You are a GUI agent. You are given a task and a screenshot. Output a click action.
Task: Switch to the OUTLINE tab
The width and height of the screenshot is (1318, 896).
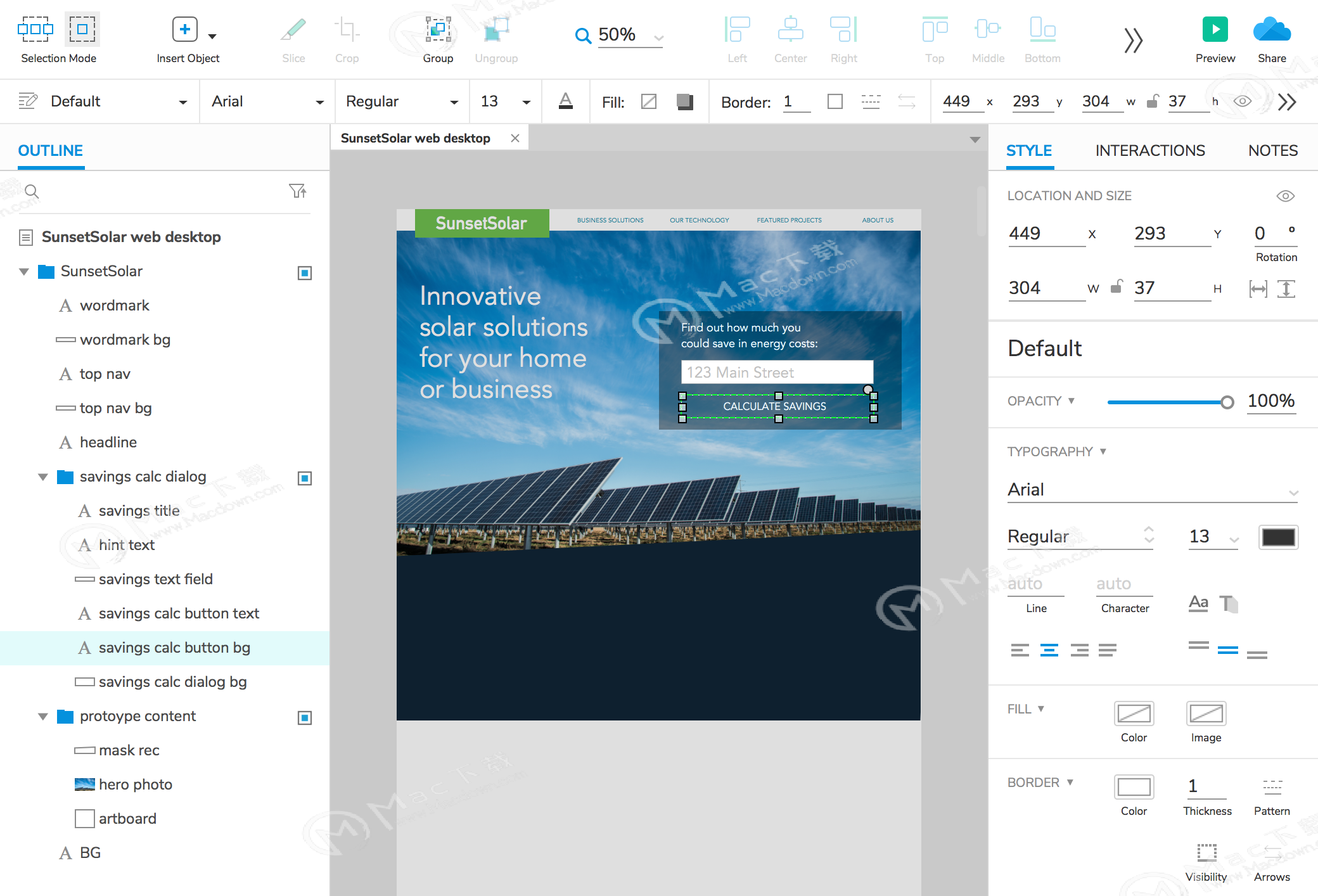51,151
